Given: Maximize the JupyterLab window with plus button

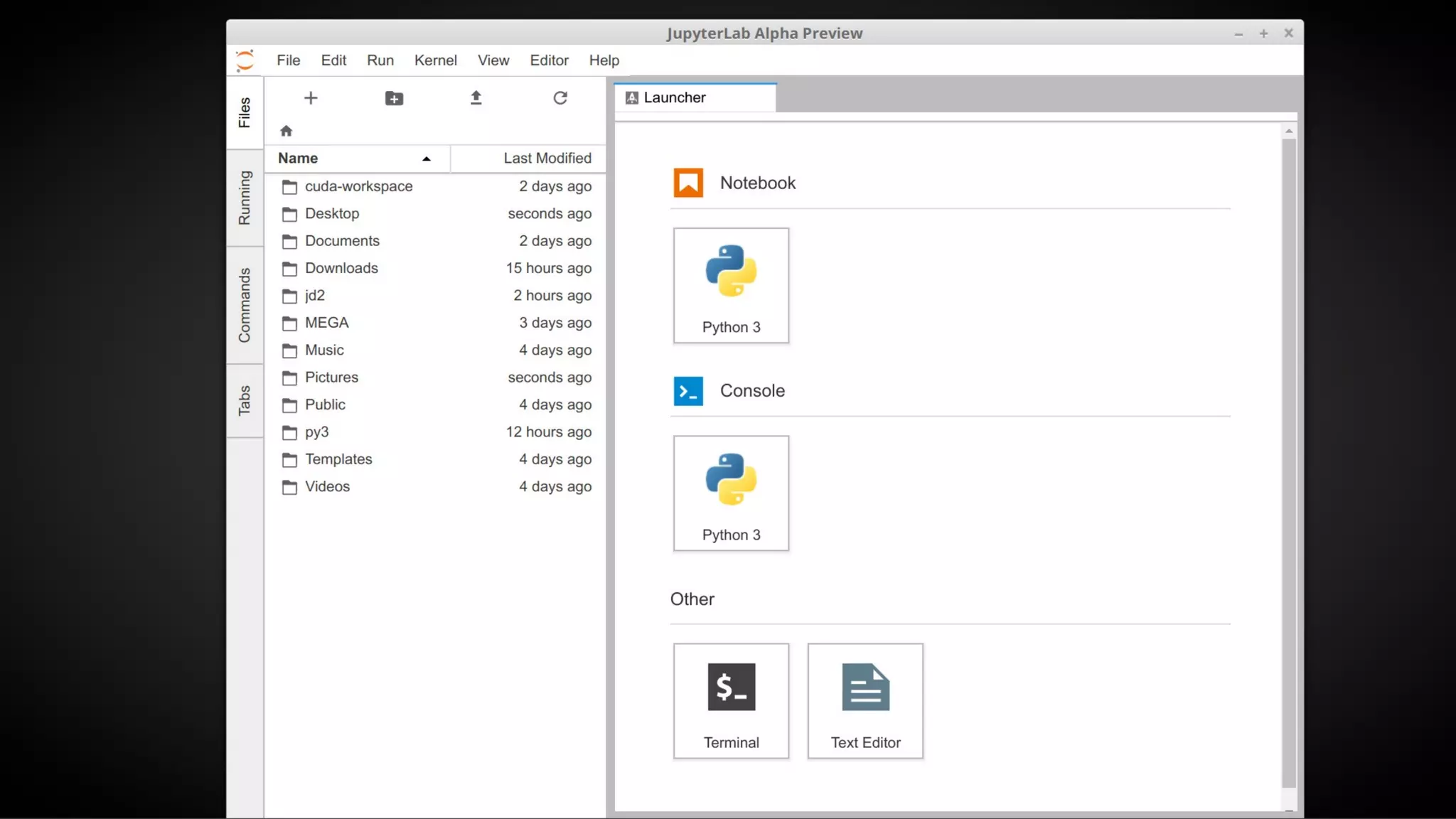Looking at the screenshot, I should [x=1263, y=33].
